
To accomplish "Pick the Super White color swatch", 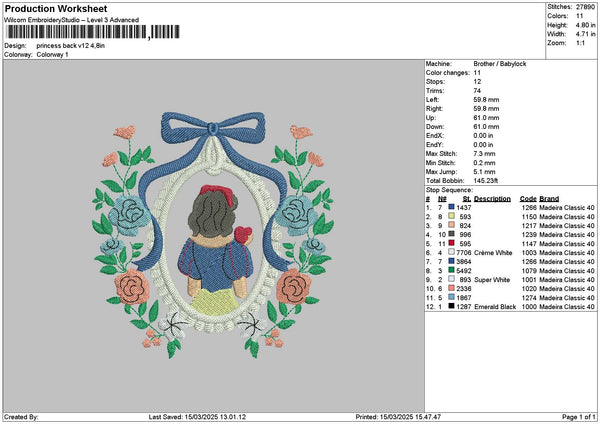I will (452, 279).
